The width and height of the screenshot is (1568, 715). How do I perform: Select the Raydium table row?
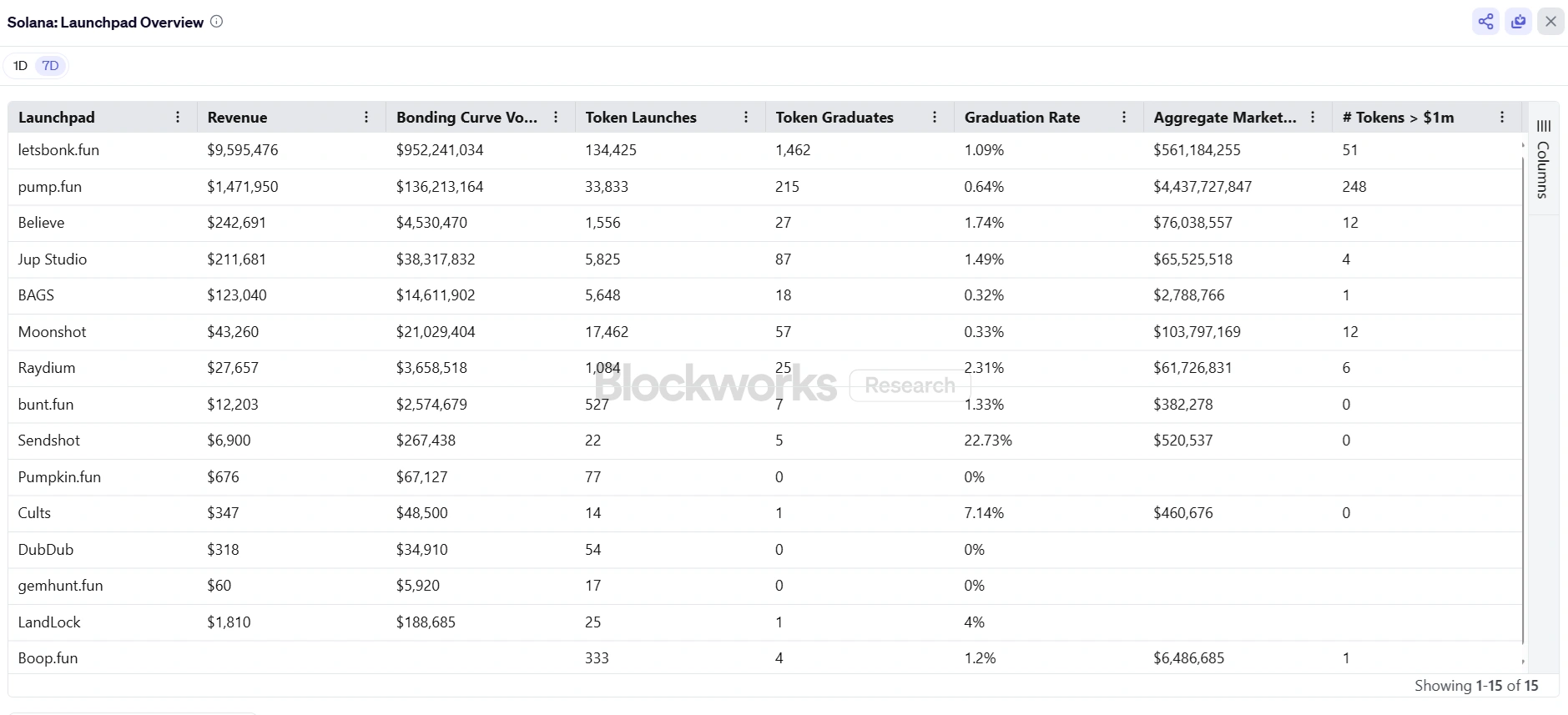point(46,367)
